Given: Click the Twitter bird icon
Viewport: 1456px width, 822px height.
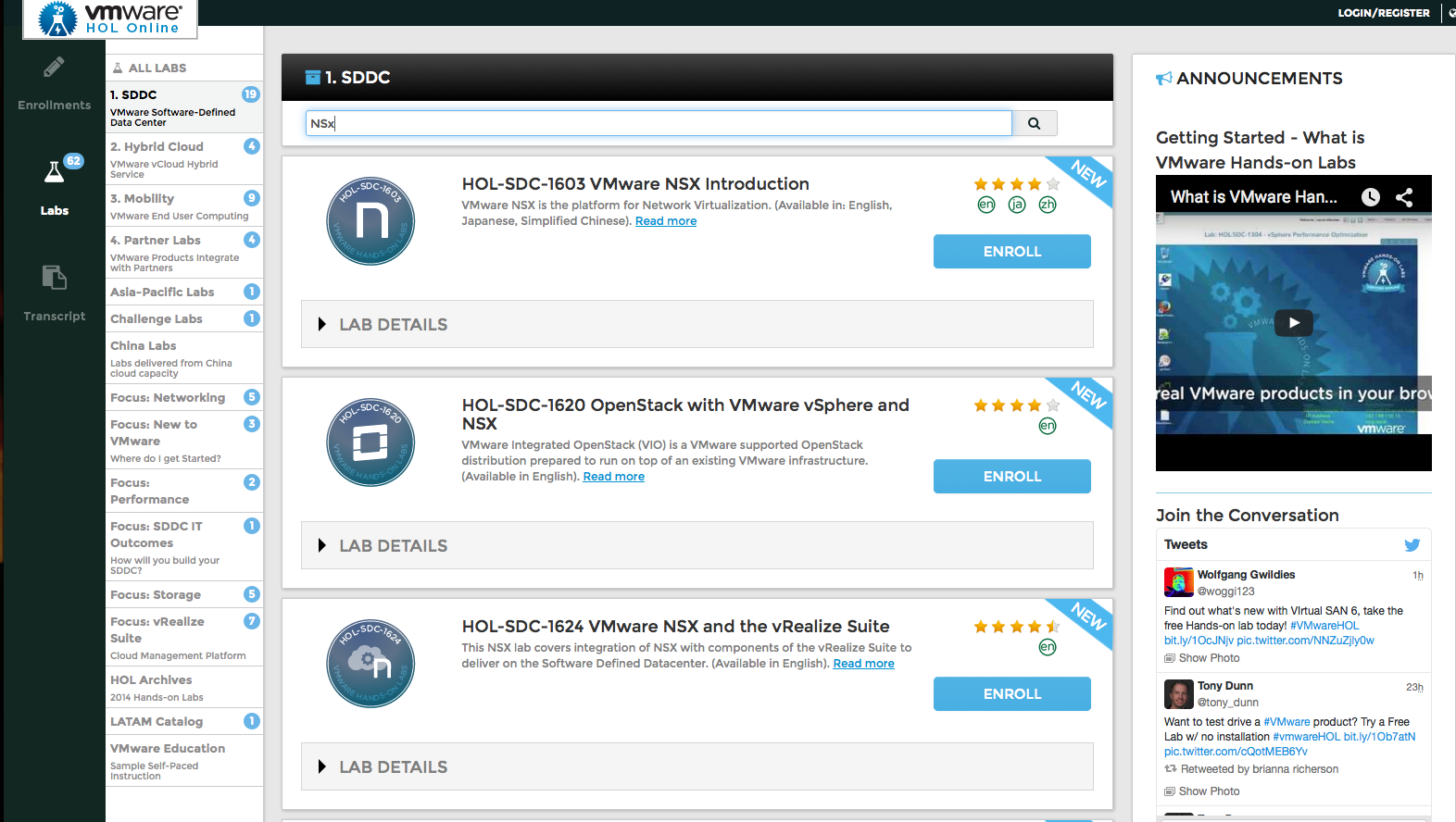Looking at the screenshot, I should pyautogui.click(x=1412, y=545).
